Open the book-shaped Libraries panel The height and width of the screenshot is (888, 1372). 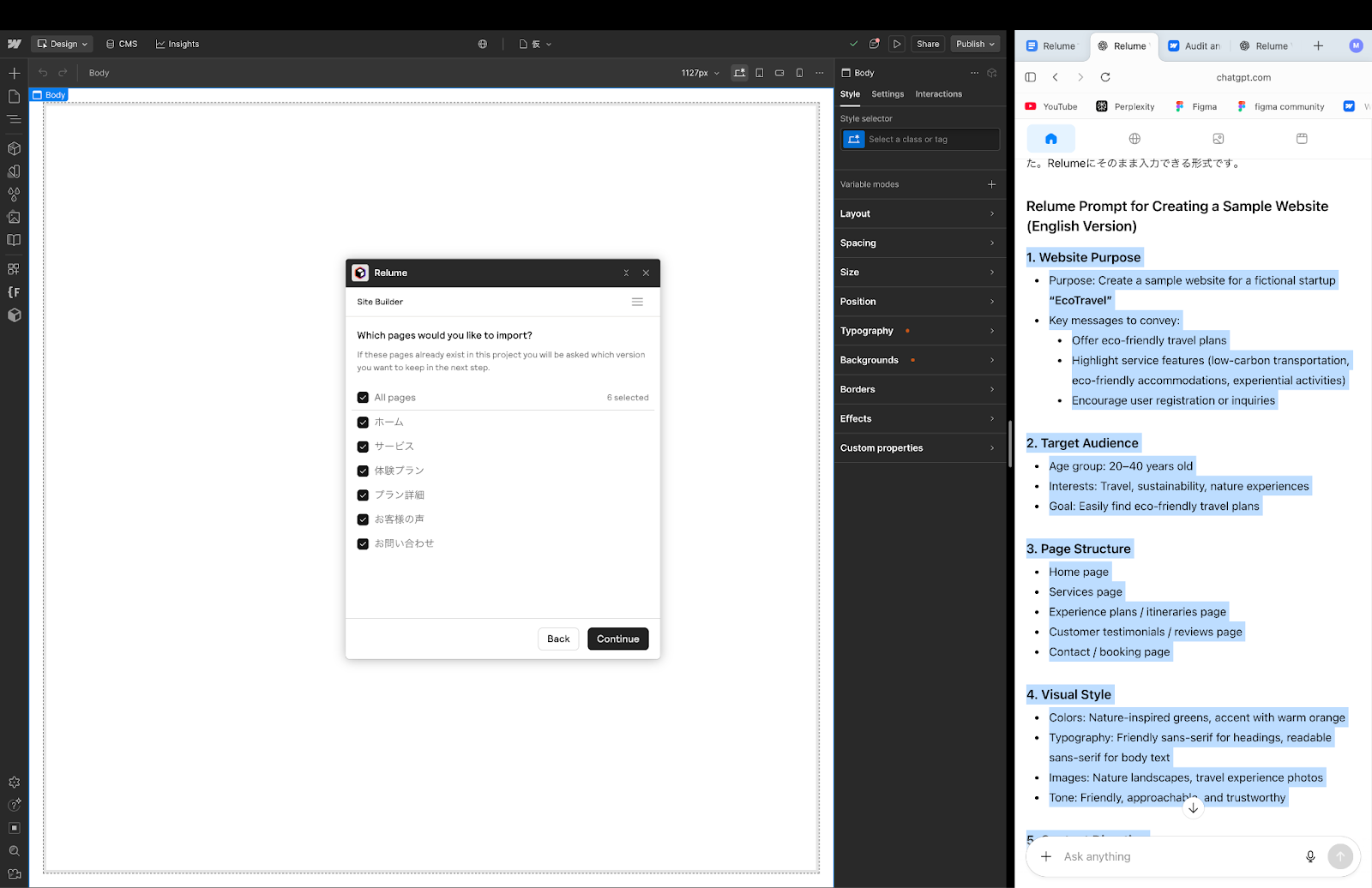pyautogui.click(x=15, y=241)
